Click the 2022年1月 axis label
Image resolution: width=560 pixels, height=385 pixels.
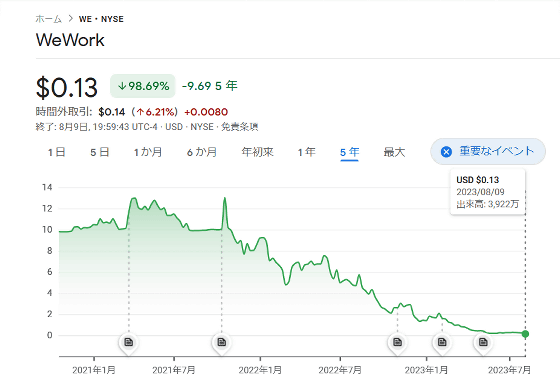tap(260, 370)
